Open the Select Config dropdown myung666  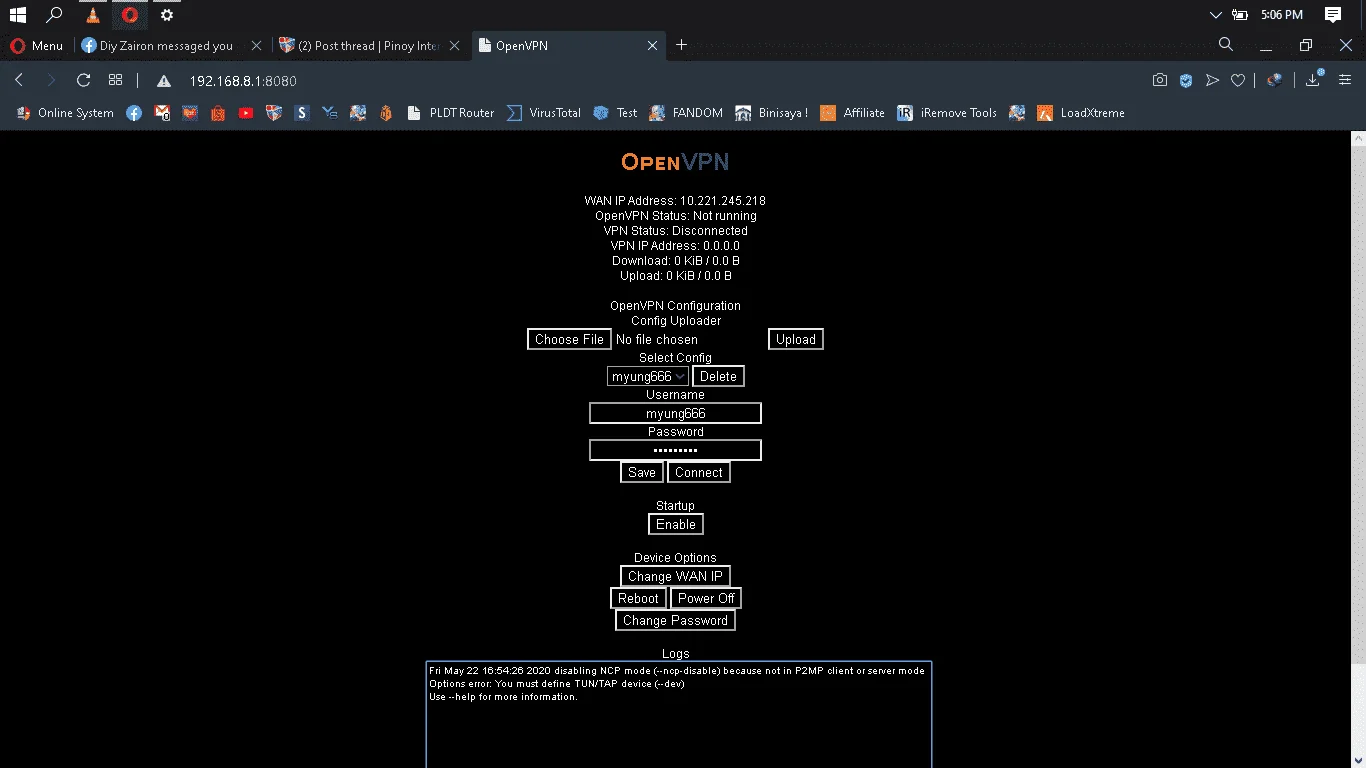648,376
